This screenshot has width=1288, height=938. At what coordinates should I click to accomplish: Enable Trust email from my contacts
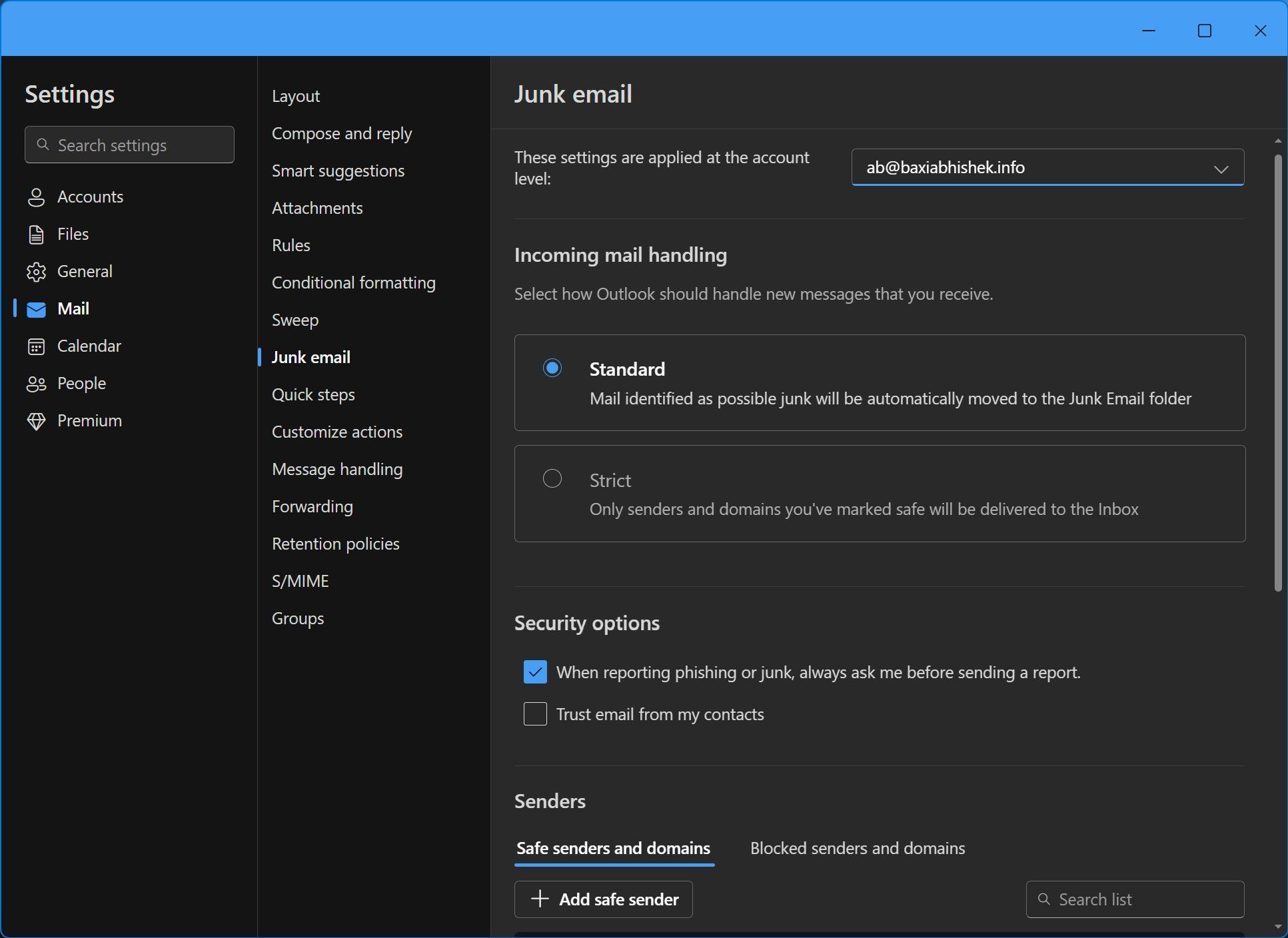(535, 714)
